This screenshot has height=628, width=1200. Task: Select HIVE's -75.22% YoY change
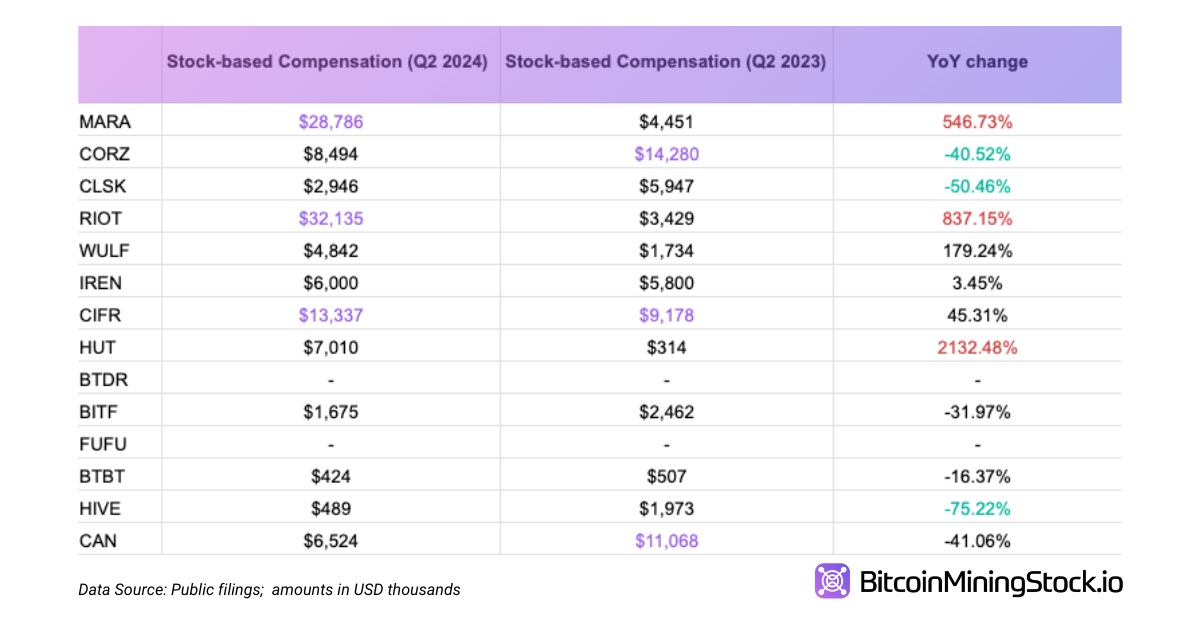(x=977, y=509)
